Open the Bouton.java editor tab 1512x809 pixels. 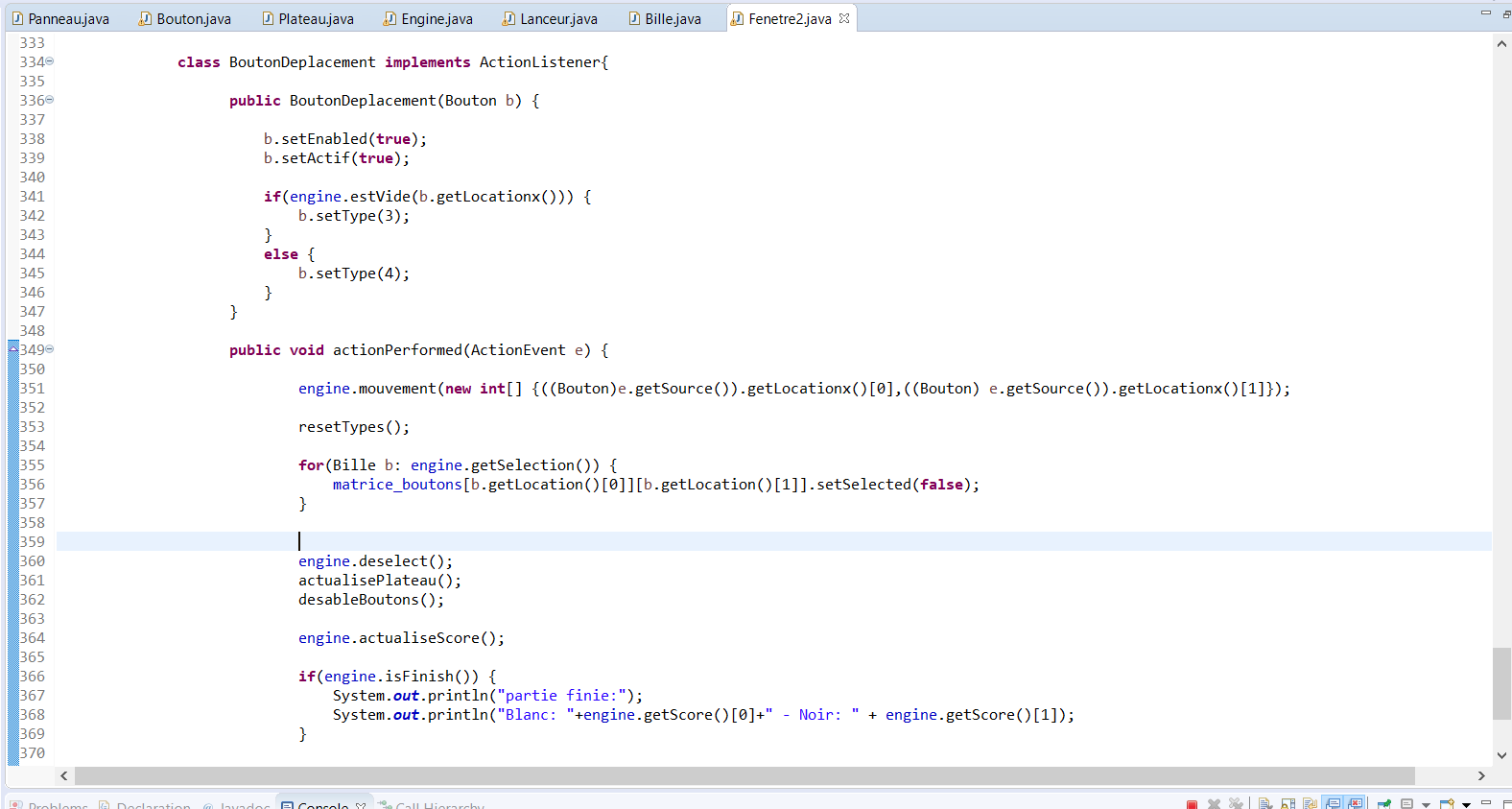[x=185, y=18]
